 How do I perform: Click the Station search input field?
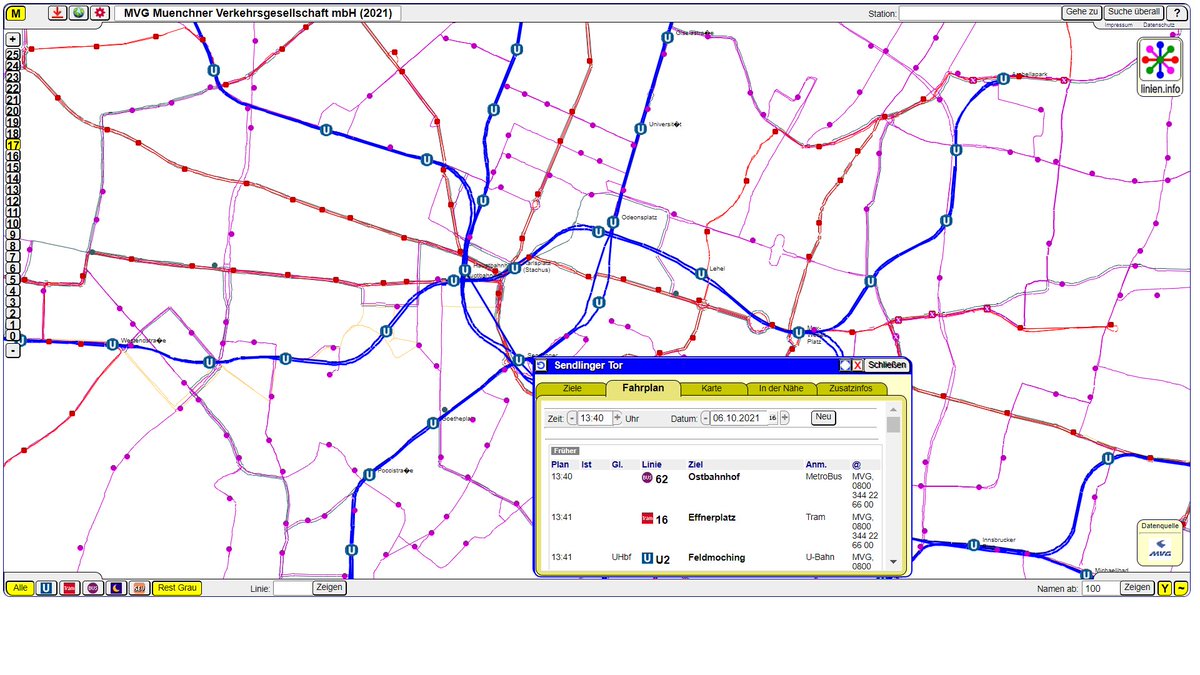[979, 13]
